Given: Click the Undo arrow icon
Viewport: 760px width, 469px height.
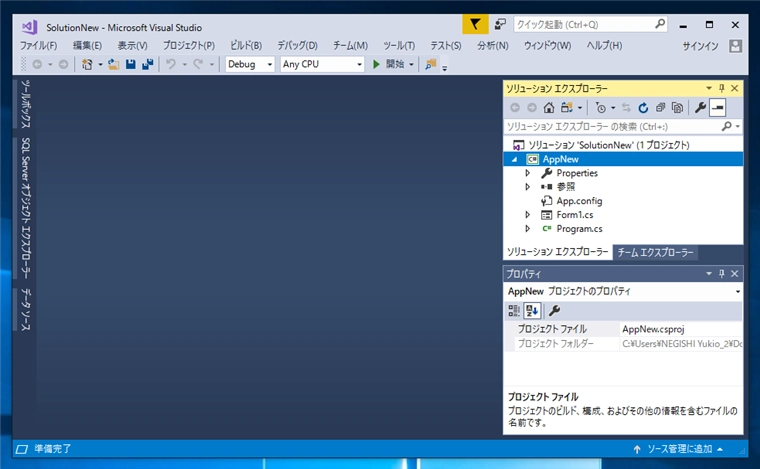Looking at the screenshot, I should [171, 64].
